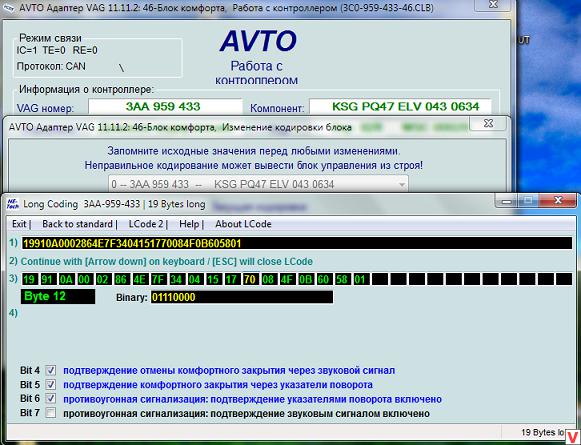Image resolution: width=581 pixels, height=445 pixels.
Task: Click the Bit 7 description text
Action: click(x=246, y=414)
